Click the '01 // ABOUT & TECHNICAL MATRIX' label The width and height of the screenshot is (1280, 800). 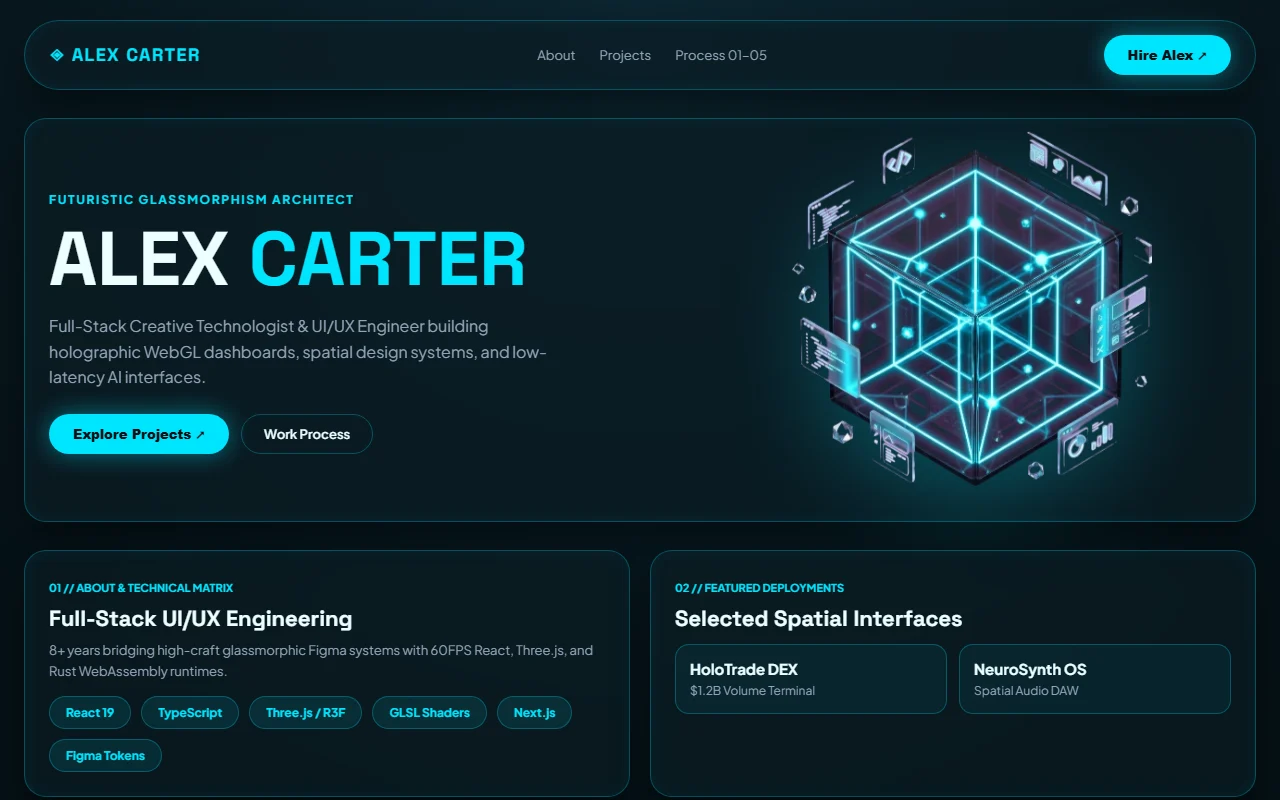point(141,588)
